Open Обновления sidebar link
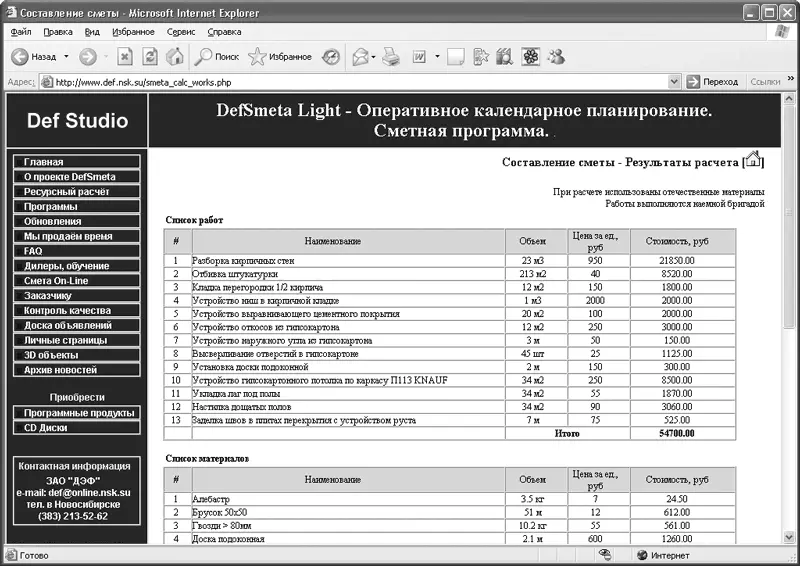800x566 pixels. [x=77, y=221]
